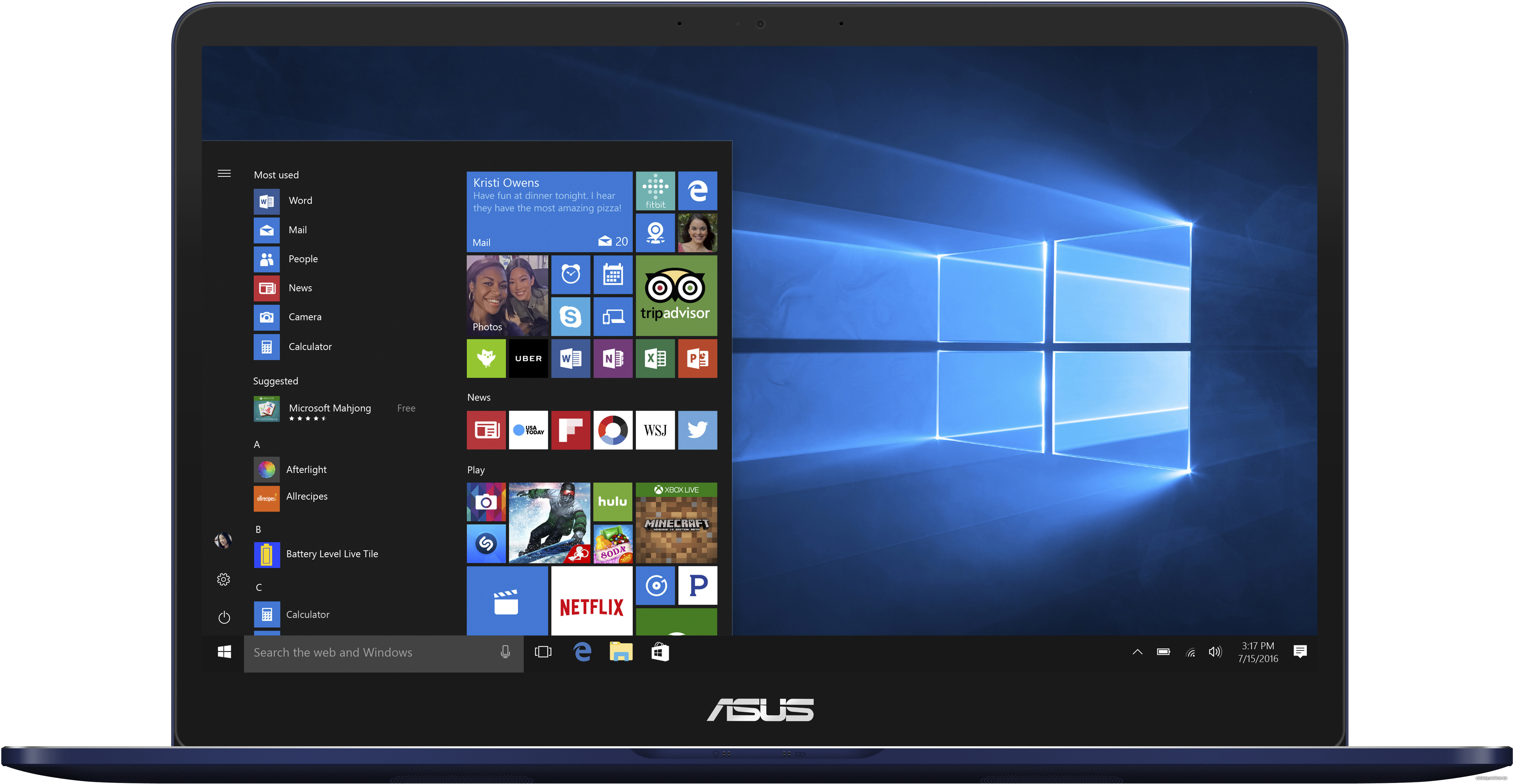This screenshot has height=784, width=1513.
Task: Open the Wall Street Journal tile
Action: point(655,430)
